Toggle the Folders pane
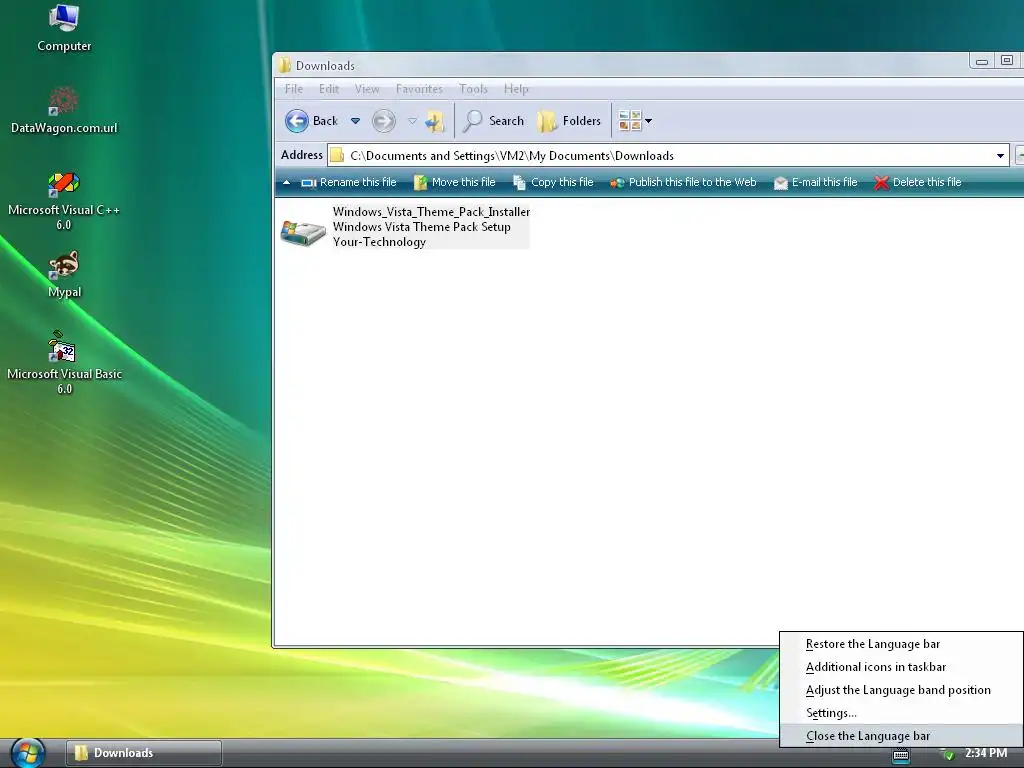The height and width of the screenshot is (768, 1024). coord(569,121)
